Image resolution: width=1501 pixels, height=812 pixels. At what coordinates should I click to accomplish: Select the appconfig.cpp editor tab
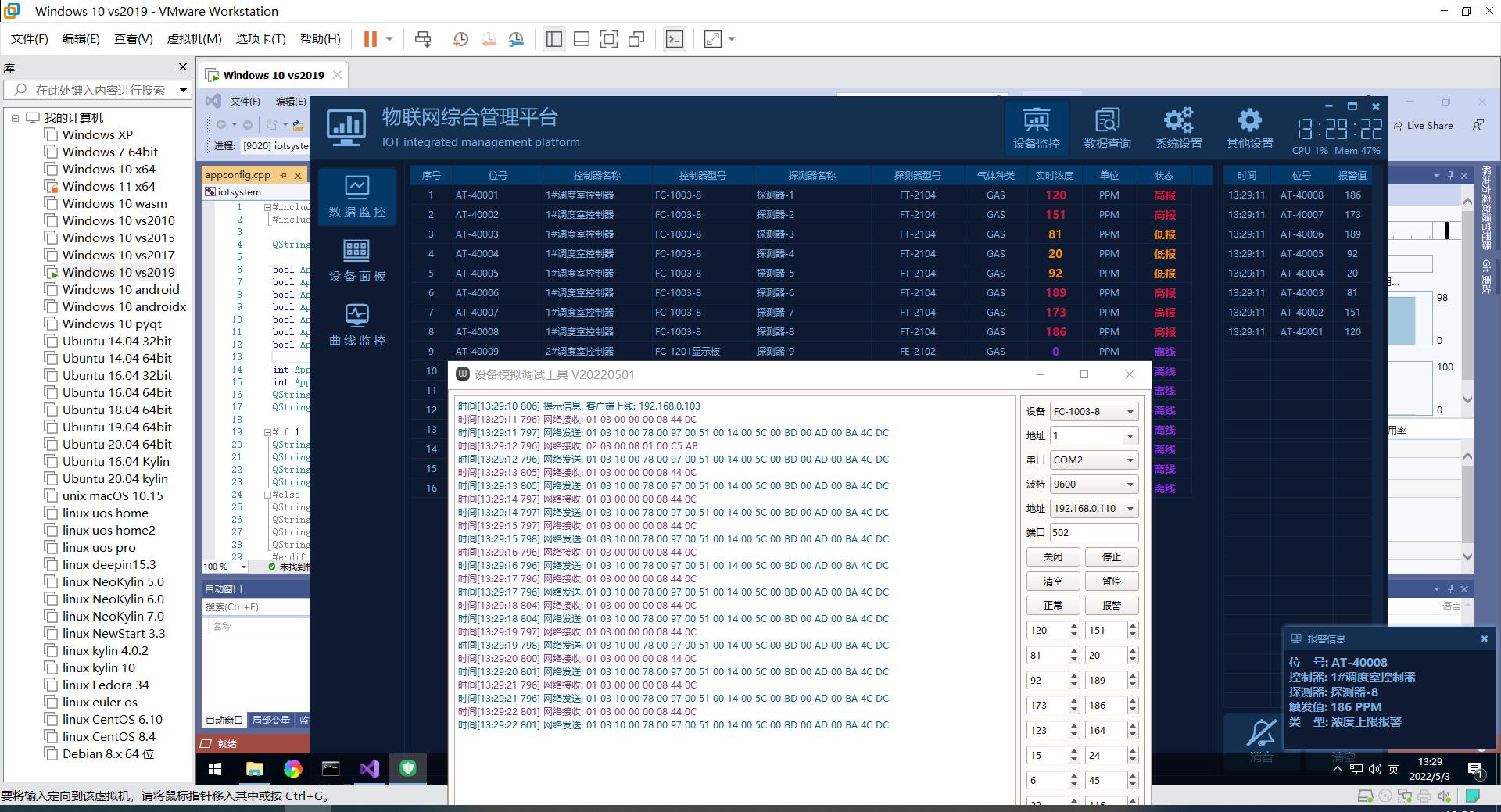coord(238,175)
